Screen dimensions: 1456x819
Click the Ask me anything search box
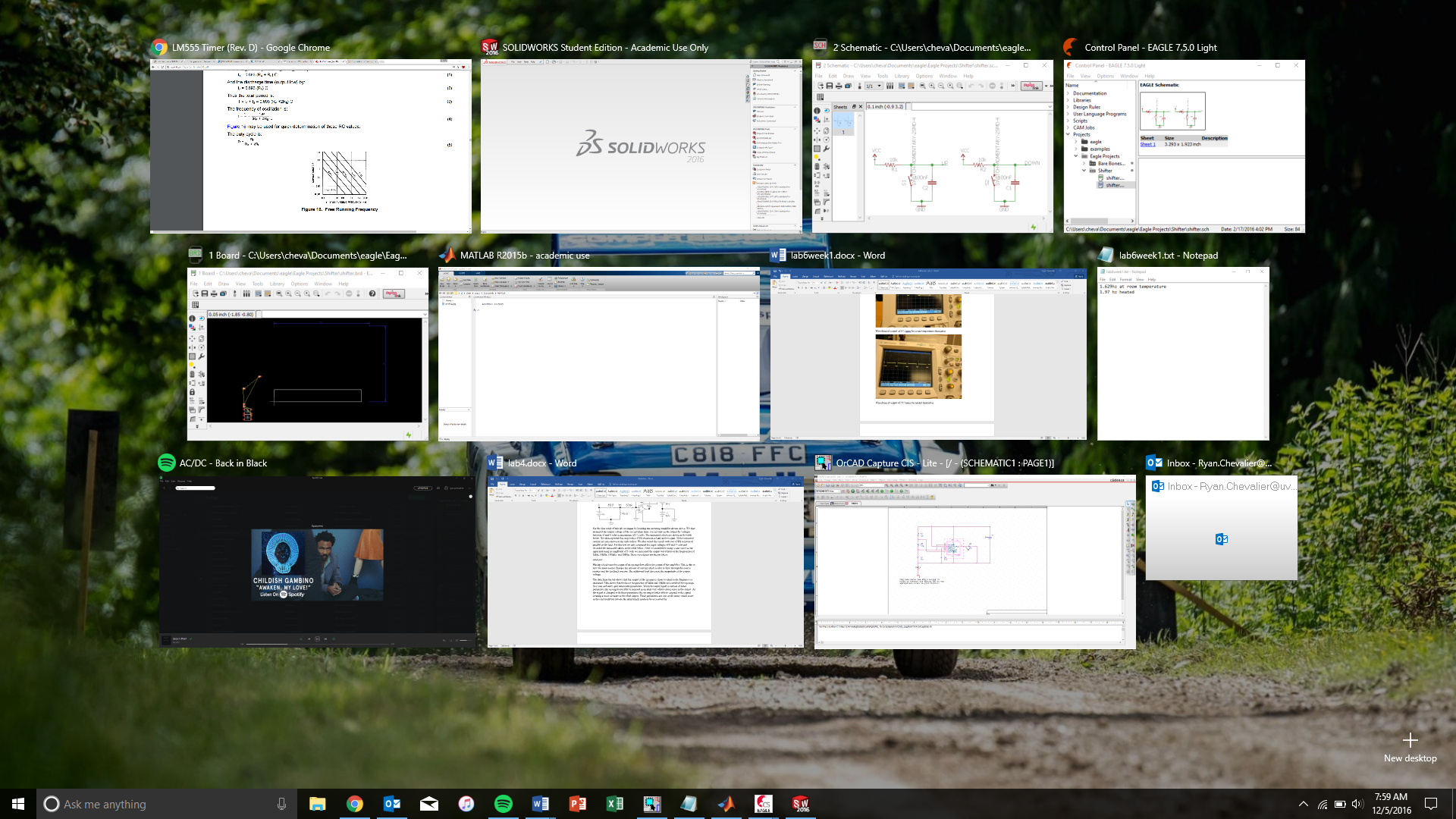[167, 804]
